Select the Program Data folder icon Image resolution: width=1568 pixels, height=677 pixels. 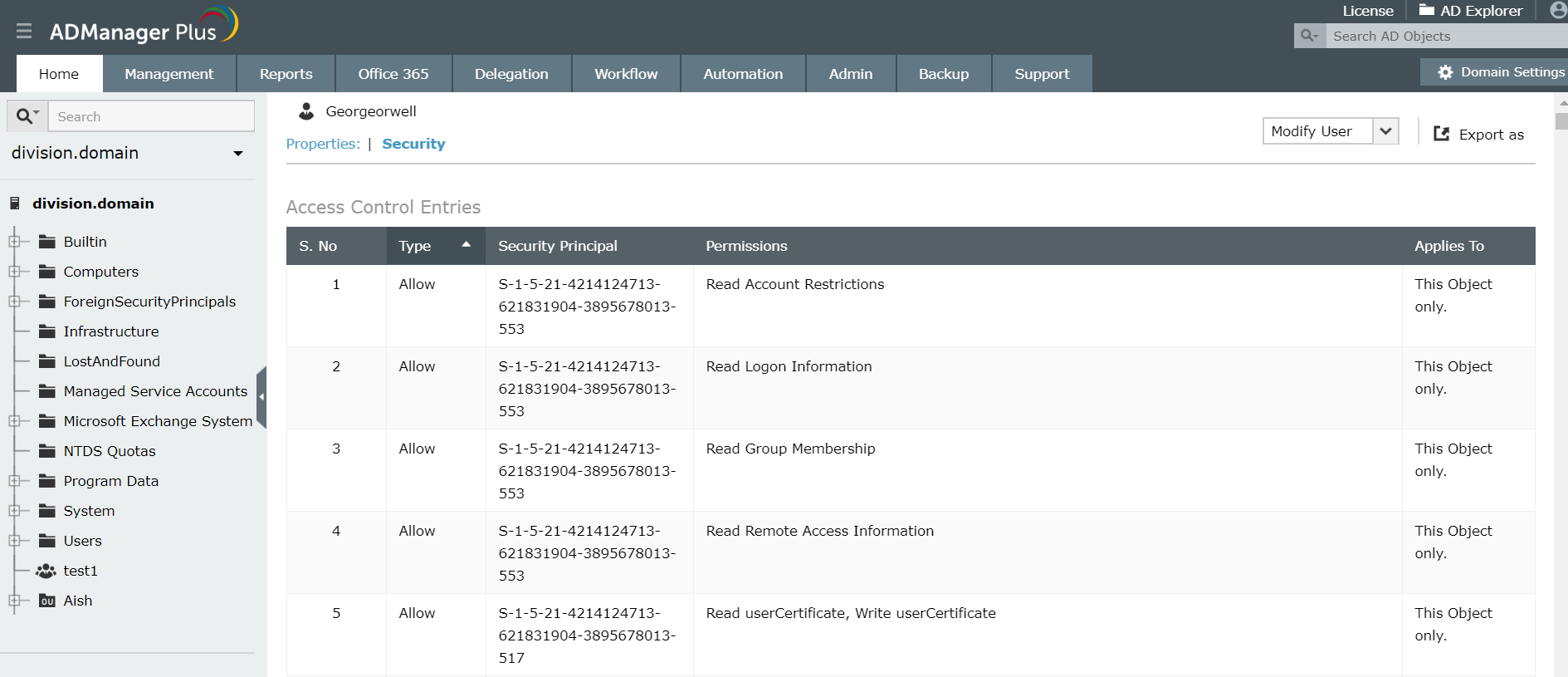point(47,481)
